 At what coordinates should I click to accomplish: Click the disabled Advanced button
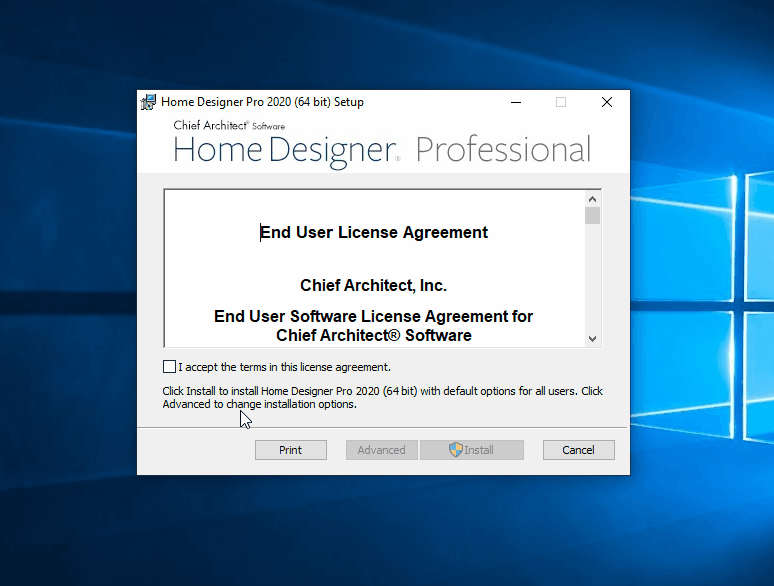coord(382,450)
